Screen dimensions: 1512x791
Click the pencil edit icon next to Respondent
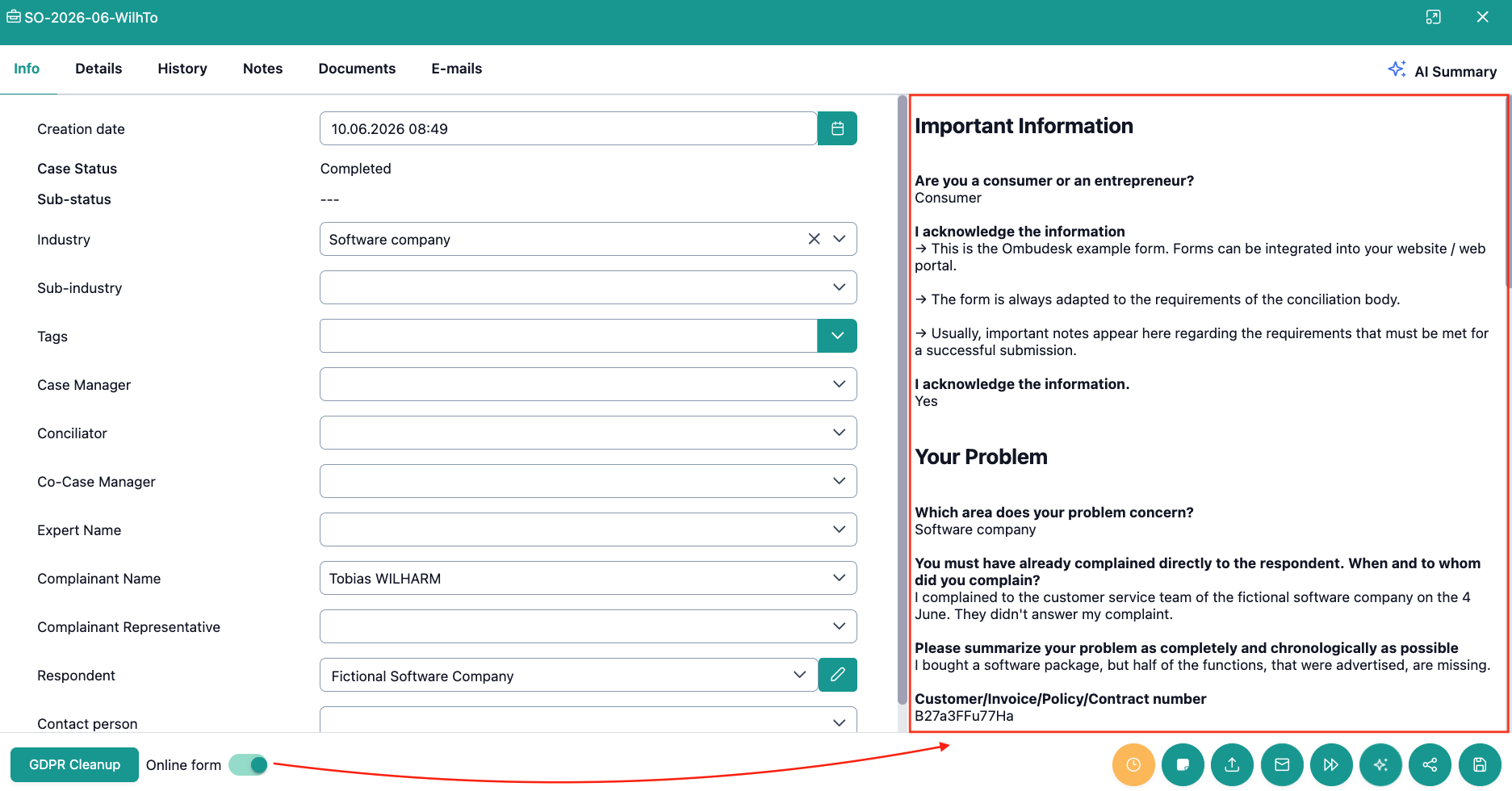[837, 675]
